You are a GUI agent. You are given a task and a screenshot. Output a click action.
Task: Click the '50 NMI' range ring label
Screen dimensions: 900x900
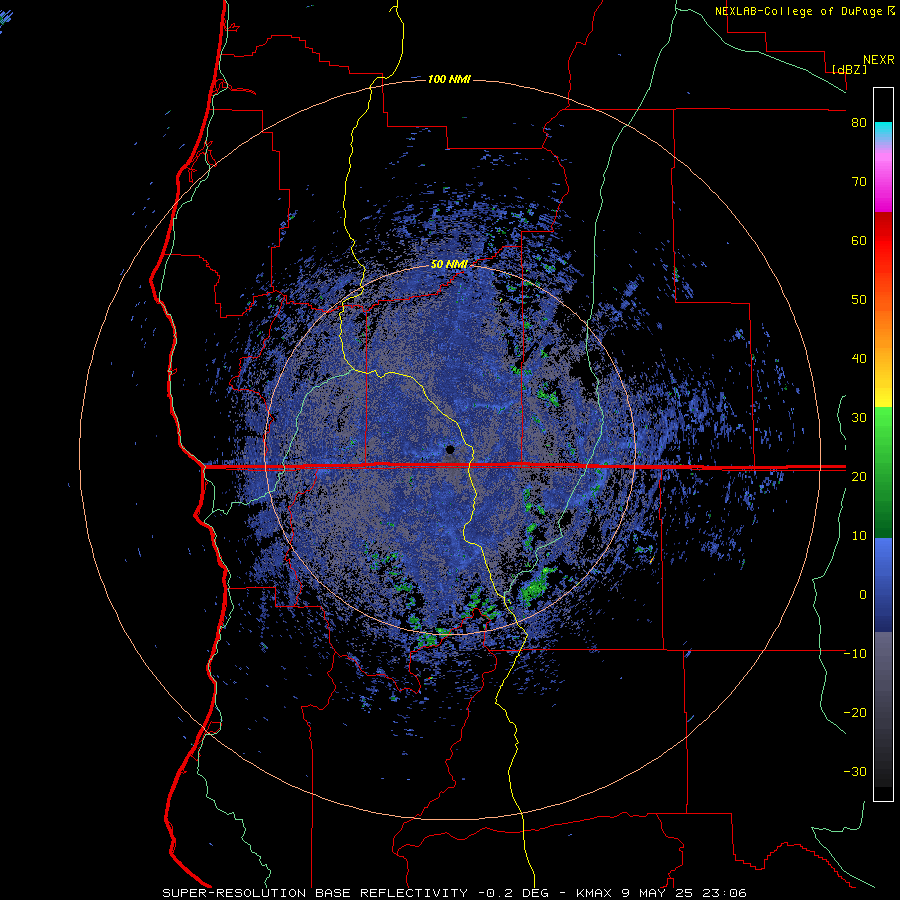pos(449,265)
